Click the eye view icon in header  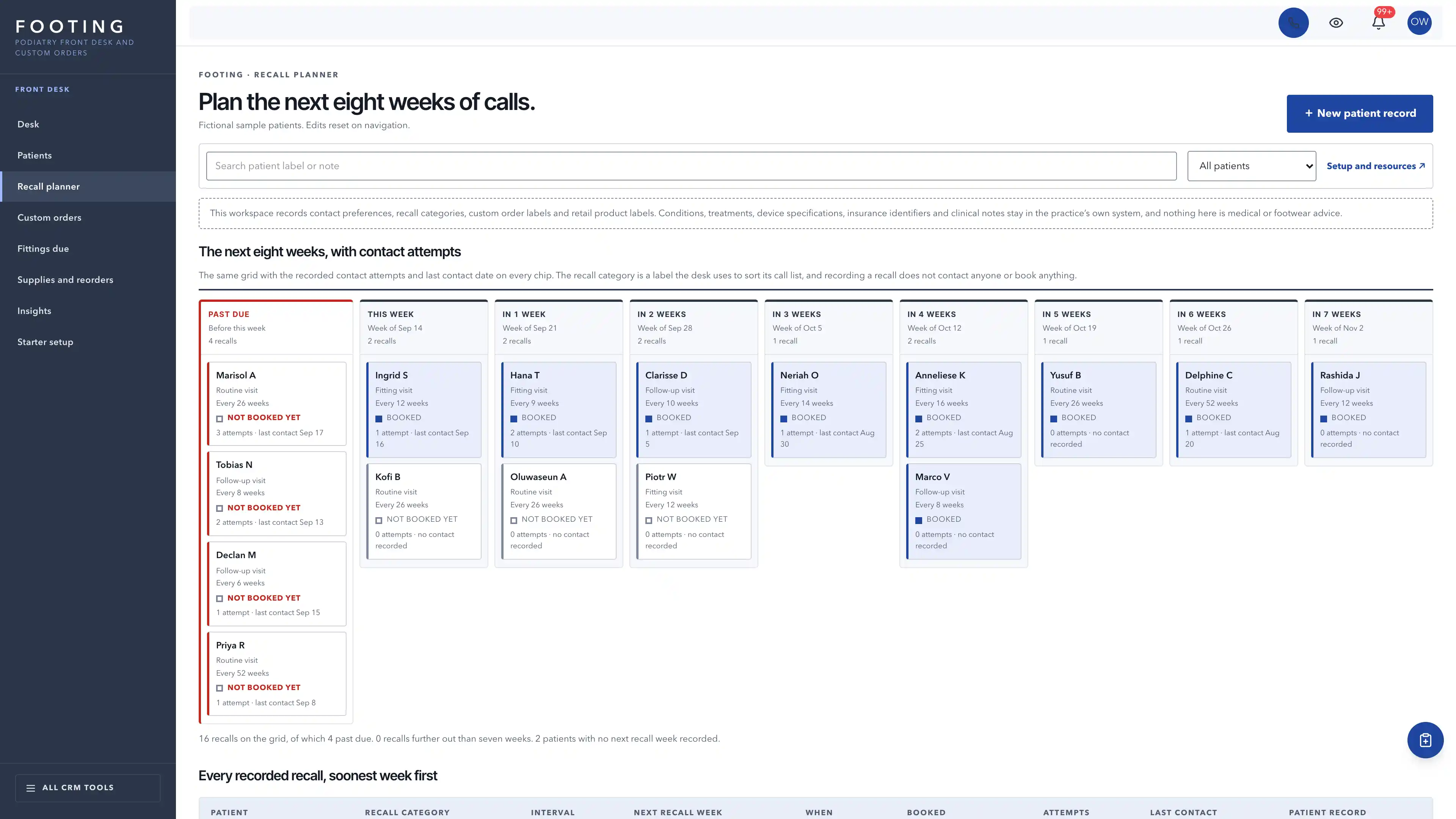tap(1336, 23)
